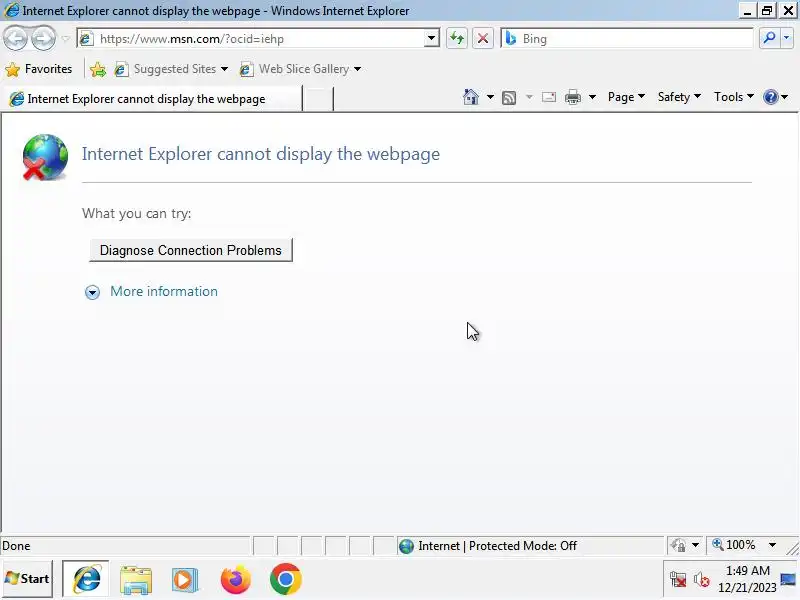Click the Home page icon
The height and width of the screenshot is (600, 800).
pos(471,96)
